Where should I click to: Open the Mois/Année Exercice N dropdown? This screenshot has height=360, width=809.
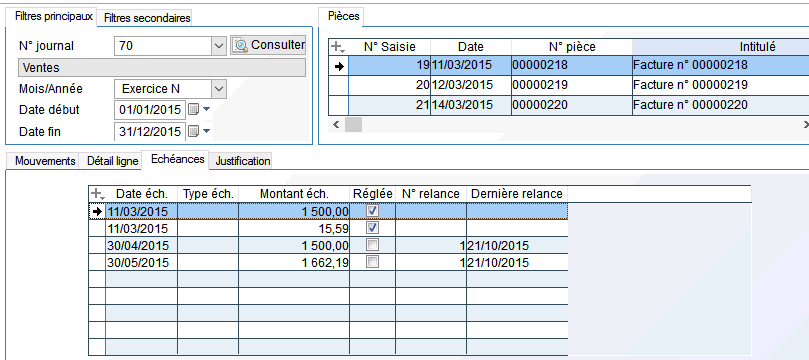click(x=219, y=89)
